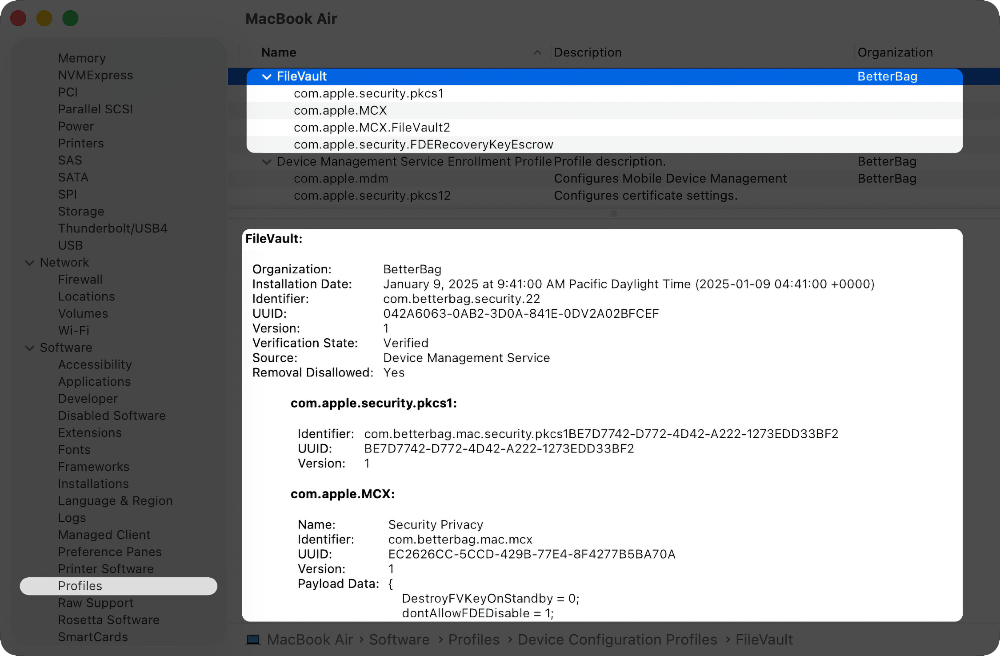Open Wi-Fi in the sidebar
1000x656 pixels.
point(73,330)
